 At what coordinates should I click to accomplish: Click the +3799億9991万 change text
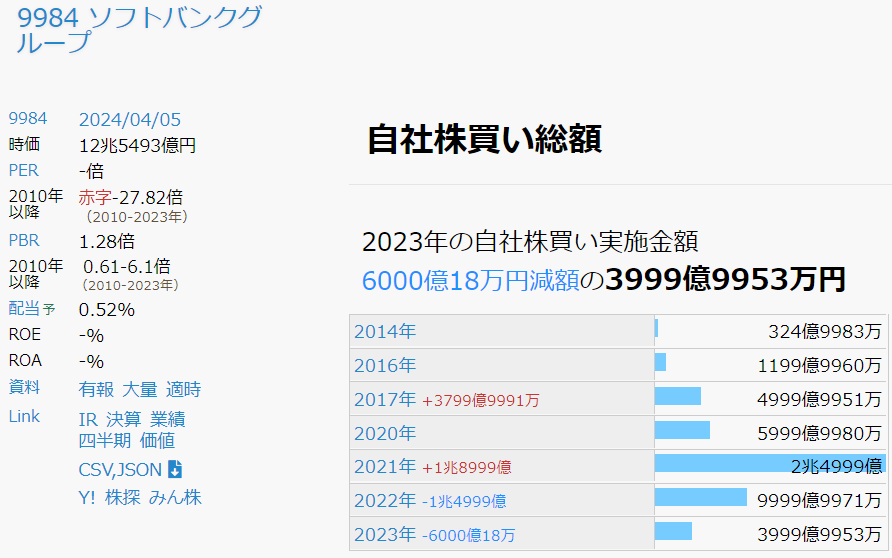(x=481, y=400)
